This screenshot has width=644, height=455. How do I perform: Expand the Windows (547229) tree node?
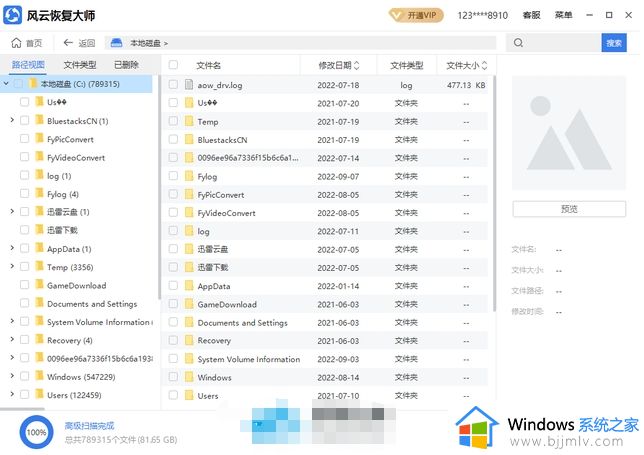point(12,376)
